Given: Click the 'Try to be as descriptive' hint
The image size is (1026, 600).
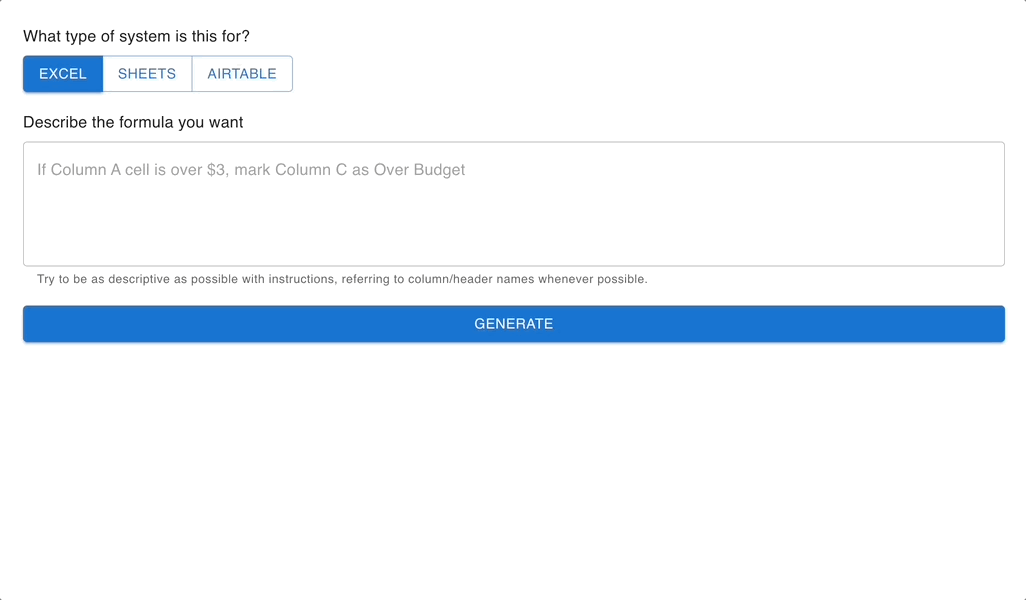Looking at the screenshot, I should coord(342,279).
